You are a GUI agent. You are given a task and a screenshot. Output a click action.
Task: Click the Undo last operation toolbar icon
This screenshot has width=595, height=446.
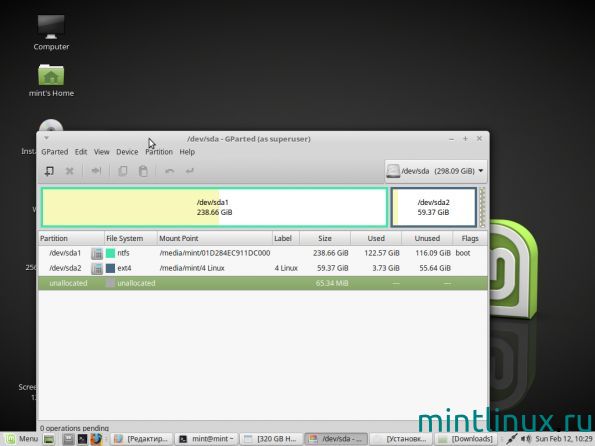[x=170, y=171]
